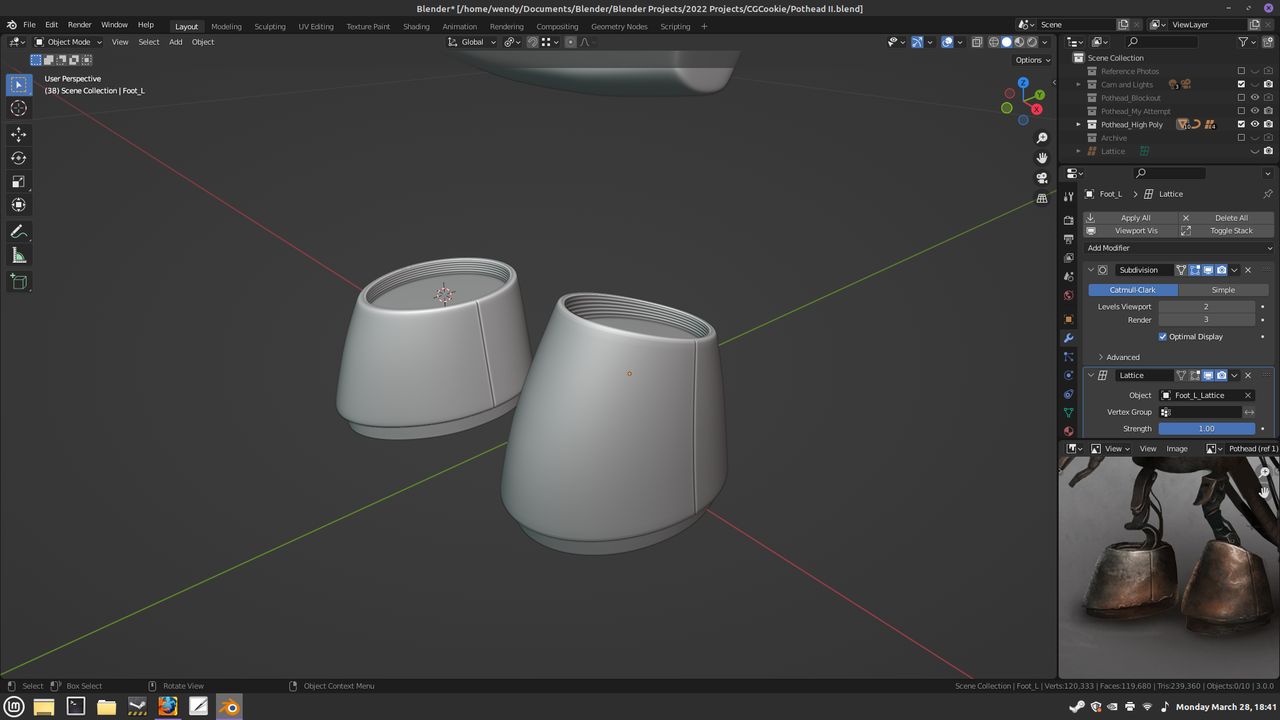Open the Render menu
Viewport: 1280px width, 720px height.
point(79,24)
